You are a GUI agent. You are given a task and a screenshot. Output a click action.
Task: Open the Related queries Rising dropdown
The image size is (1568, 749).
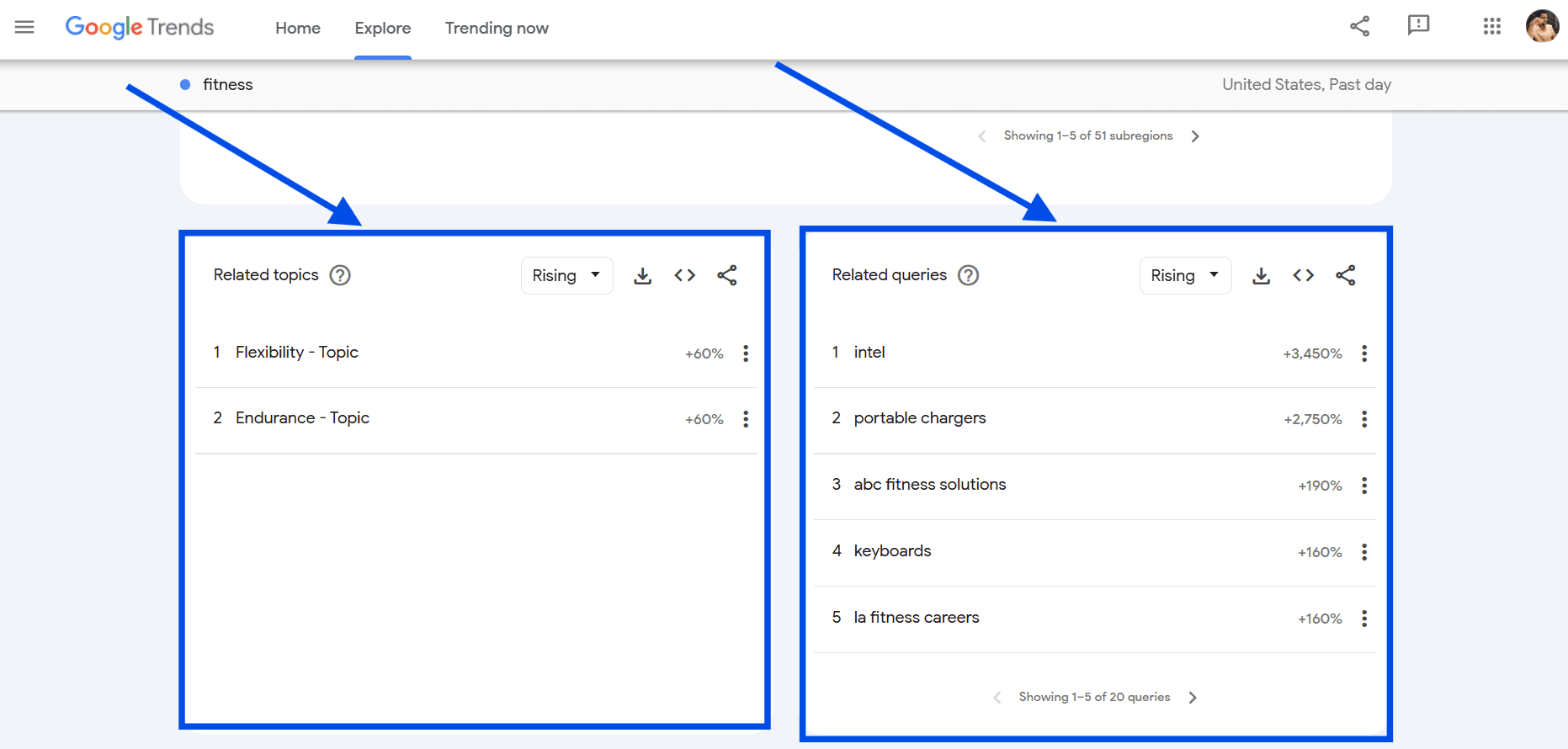pyautogui.click(x=1185, y=275)
